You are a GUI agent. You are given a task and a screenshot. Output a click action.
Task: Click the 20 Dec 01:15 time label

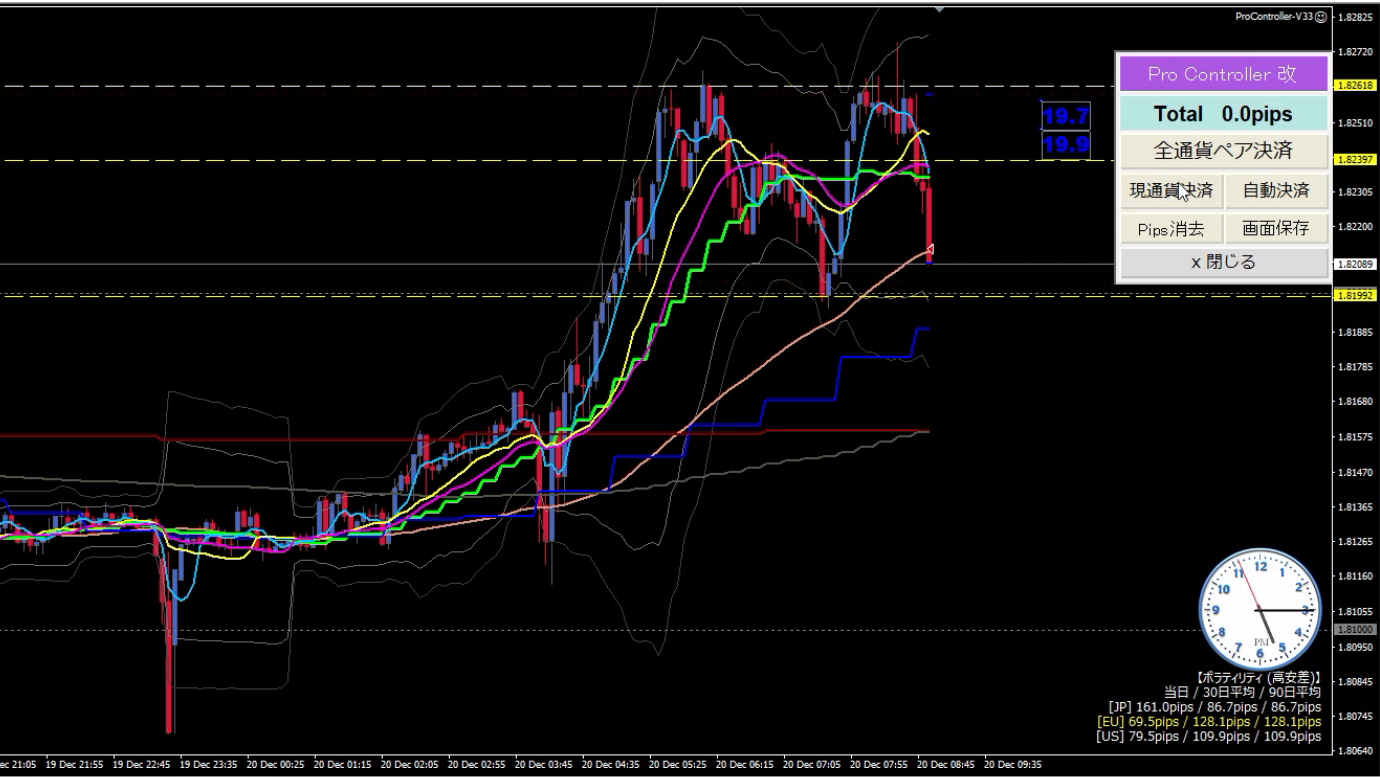(344, 764)
